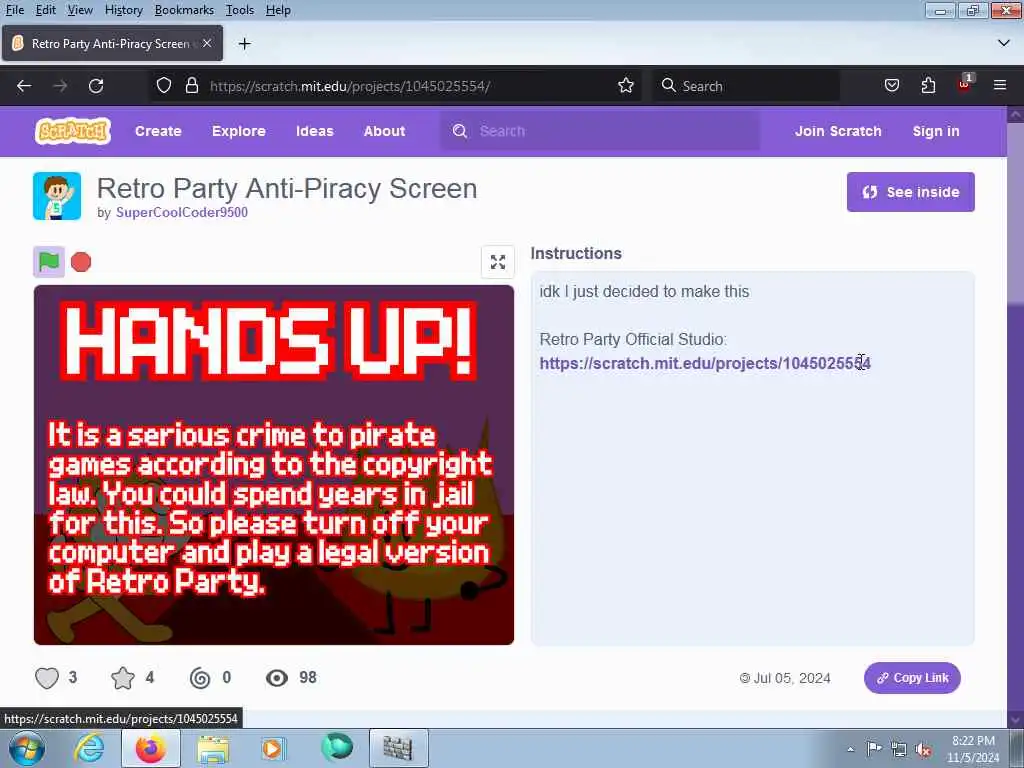This screenshot has height=768, width=1024.
Task: Click the network tray icon
Action: coord(899,749)
